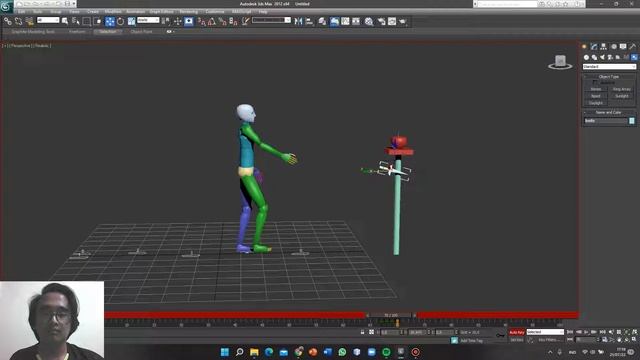Click the Daylight button
640x360 pixels.
[x=596, y=103]
